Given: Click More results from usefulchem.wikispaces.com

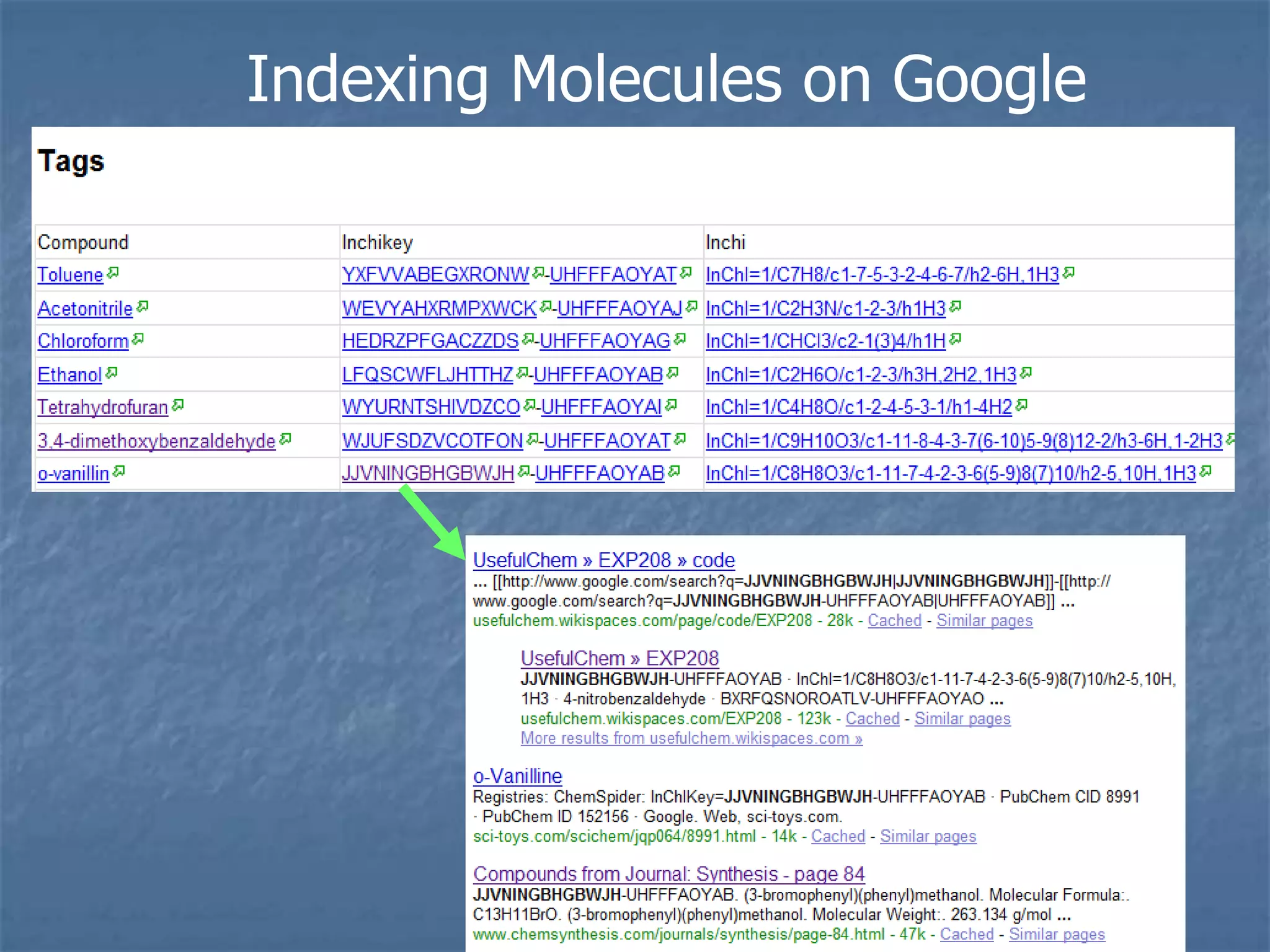Looking at the screenshot, I should 691,738.
